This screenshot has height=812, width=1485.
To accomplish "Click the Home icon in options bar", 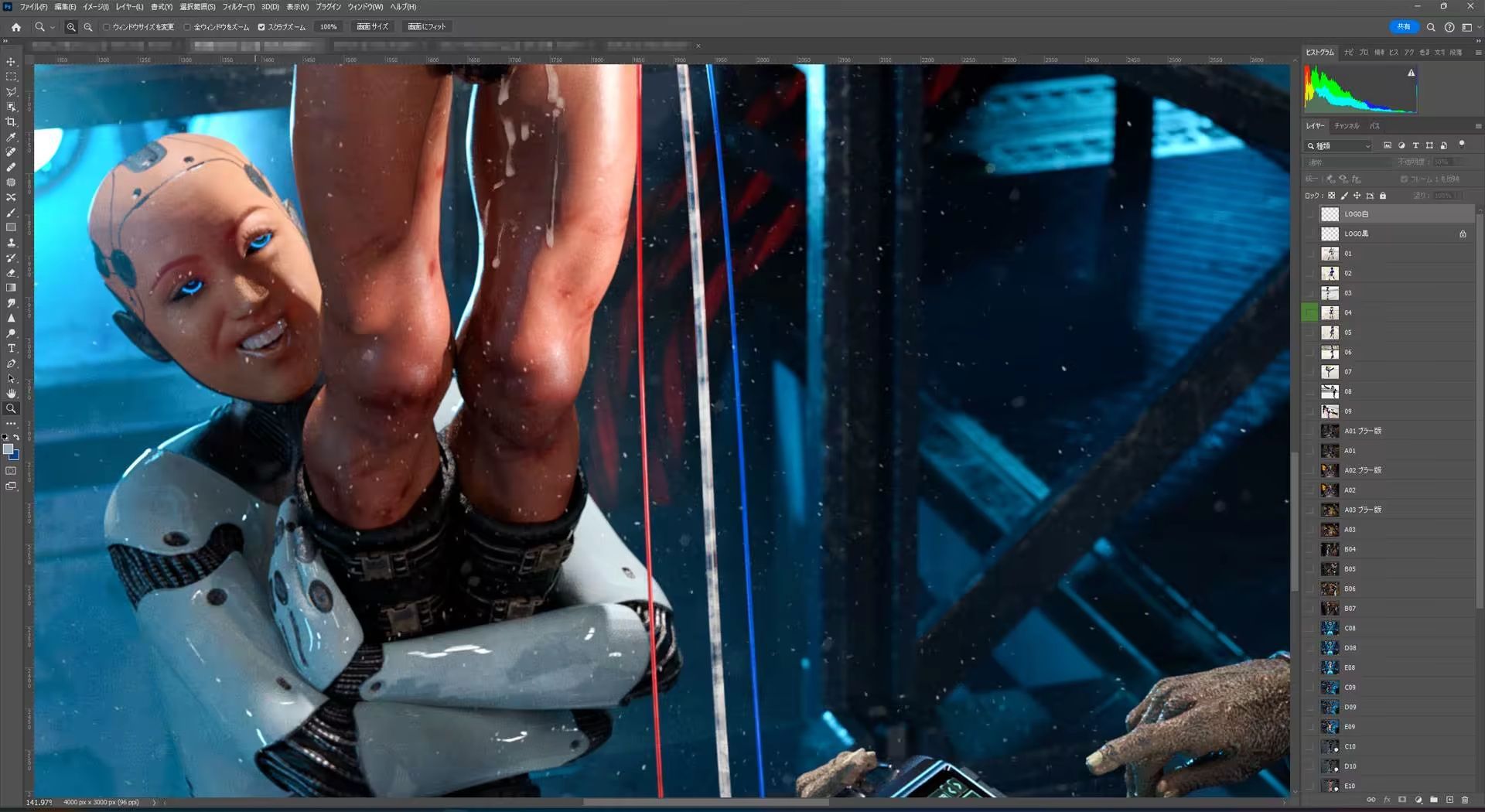I will tap(15, 27).
